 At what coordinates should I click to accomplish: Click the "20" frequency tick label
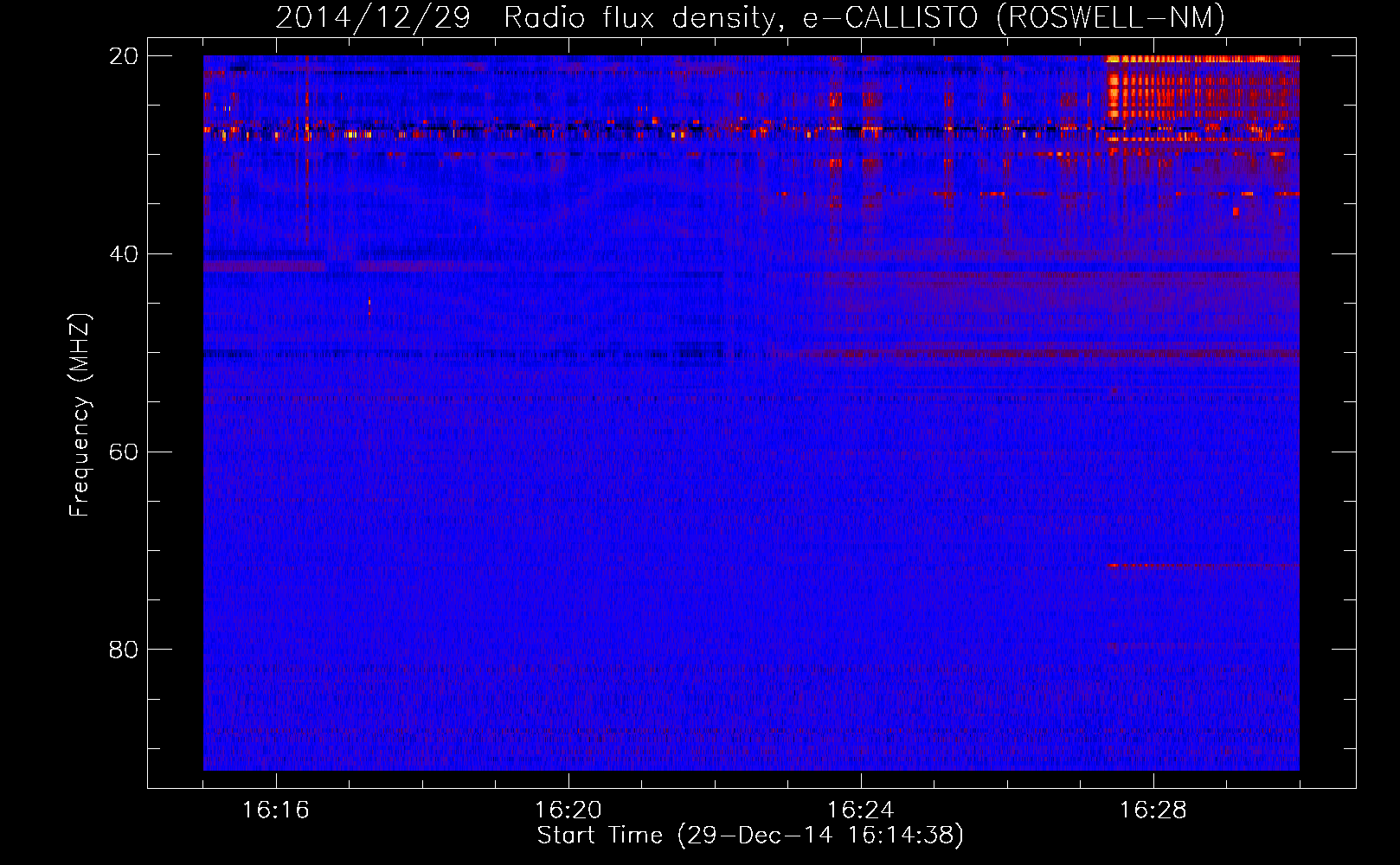tap(124, 56)
